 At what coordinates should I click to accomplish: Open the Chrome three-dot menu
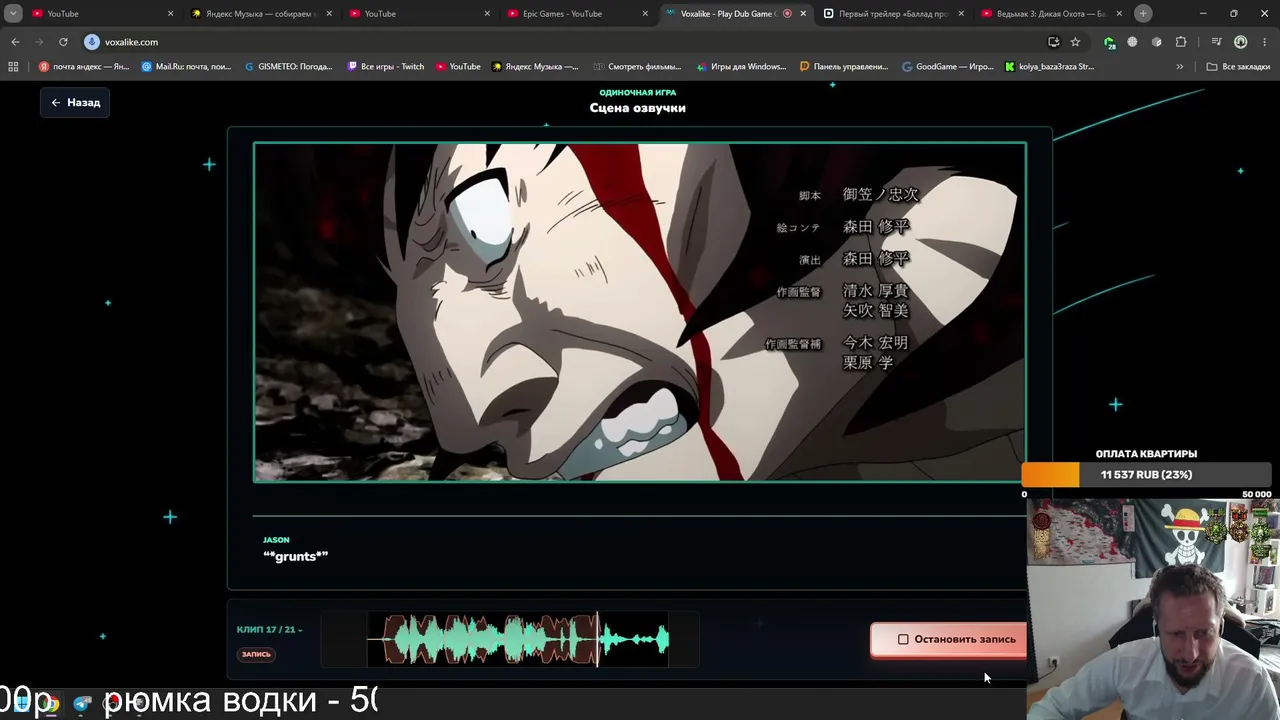tap(1264, 42)
